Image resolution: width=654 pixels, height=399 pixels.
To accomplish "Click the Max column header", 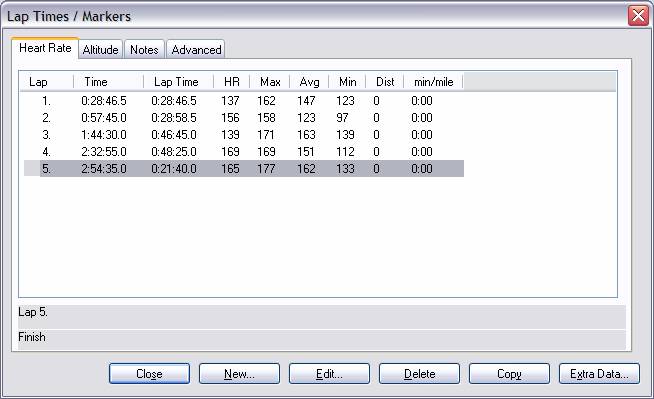I will tap(270, 82).
